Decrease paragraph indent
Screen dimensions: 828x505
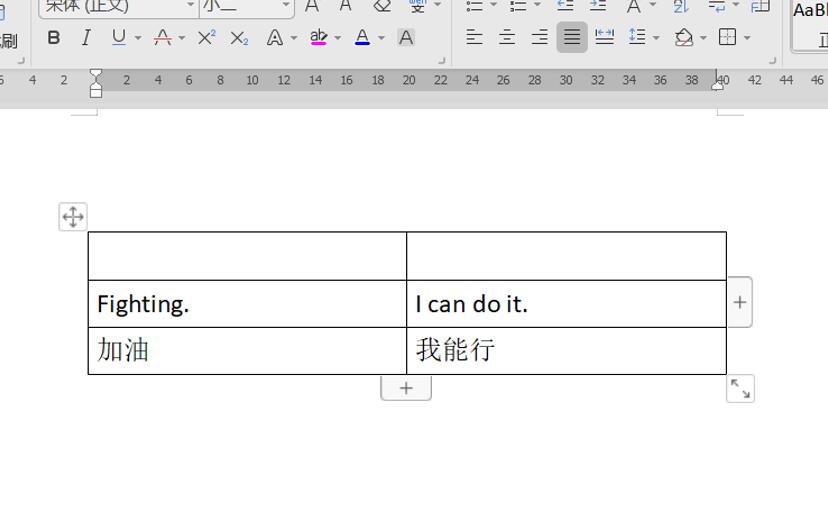click(x=565, y=6)
